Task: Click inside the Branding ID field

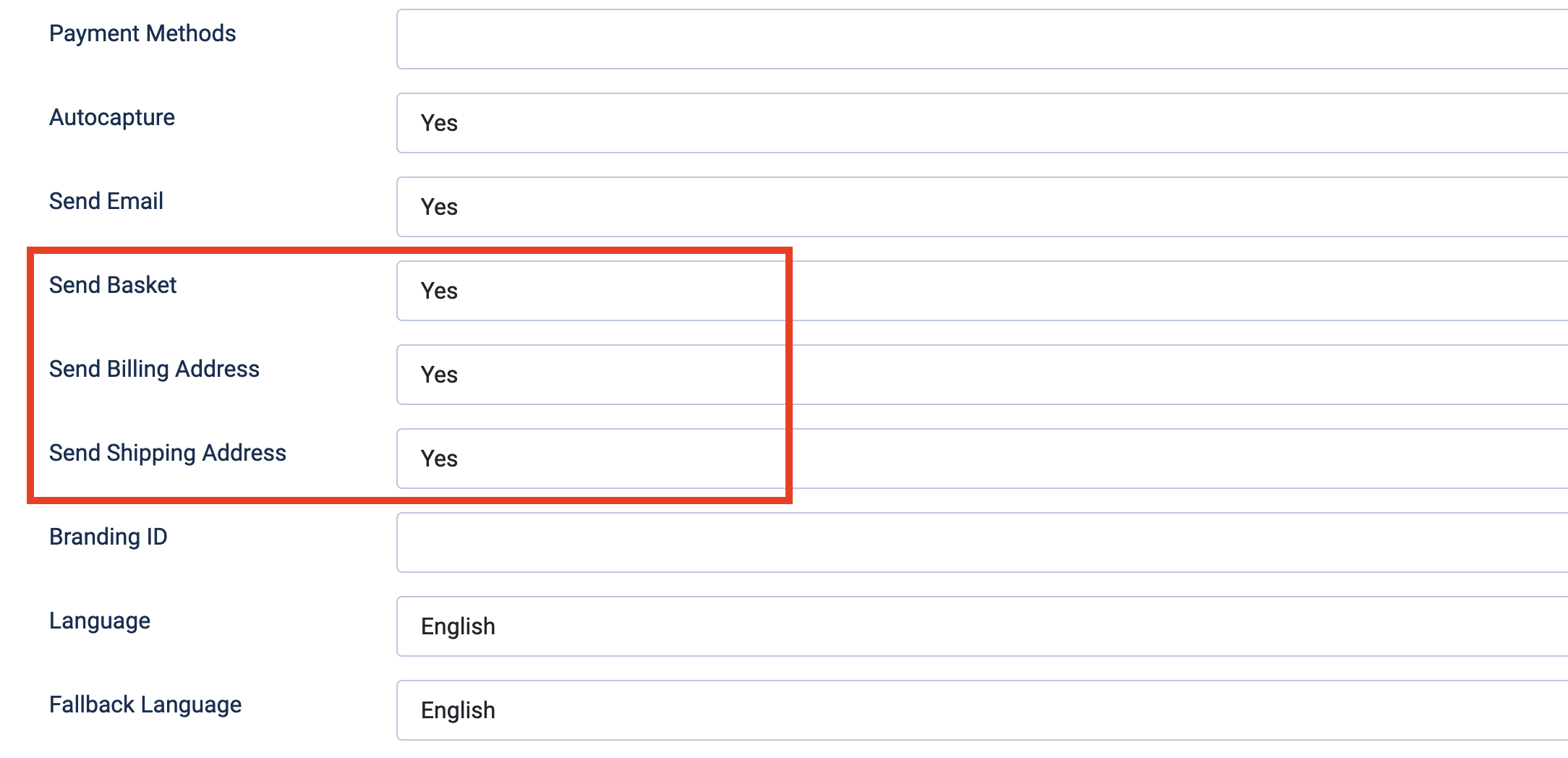Action: [x=723, y=542]
